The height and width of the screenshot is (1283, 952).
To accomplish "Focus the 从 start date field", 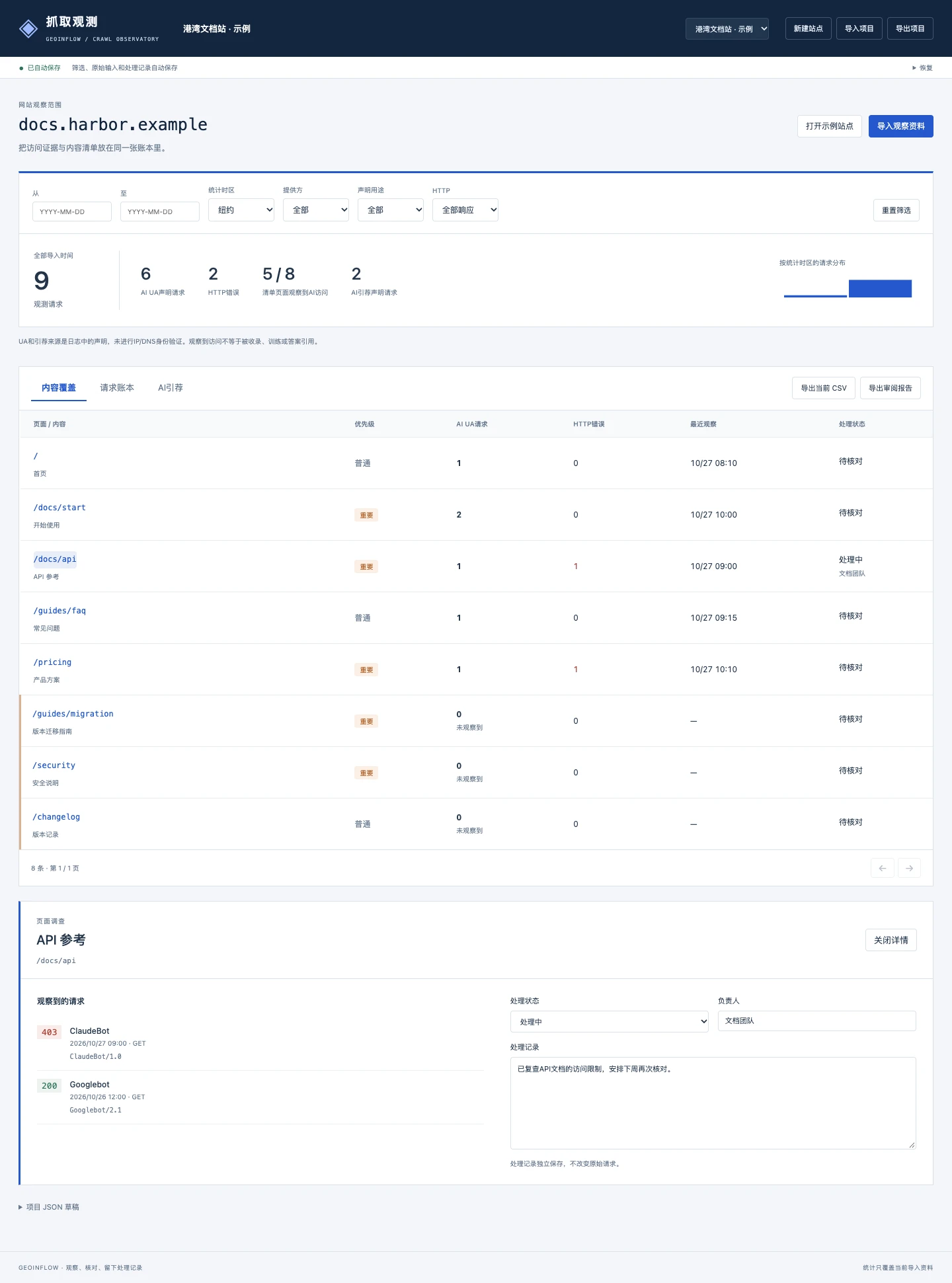I will pos(72,212).
